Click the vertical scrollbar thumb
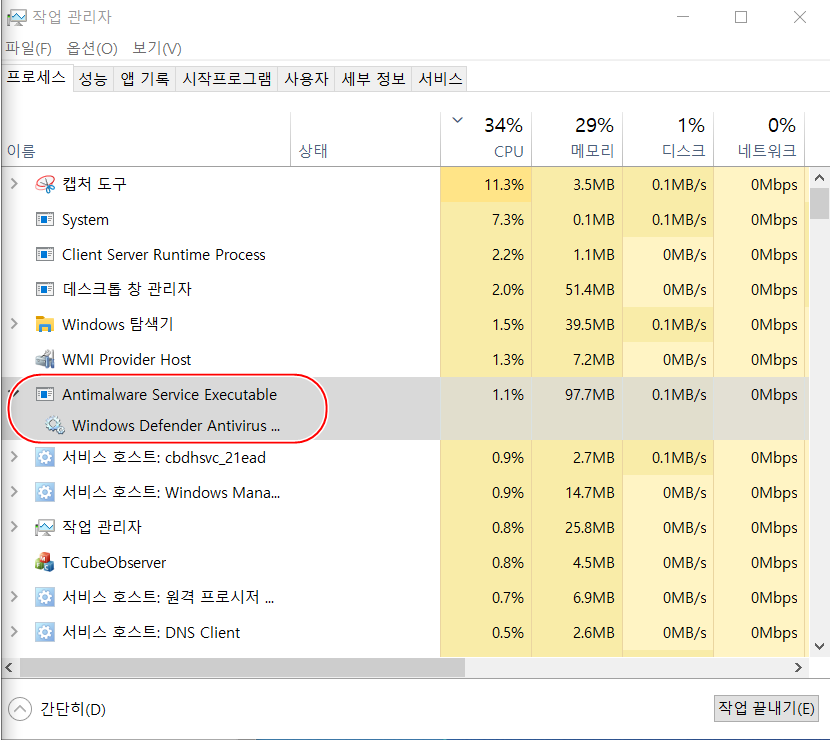 point(819,204)
